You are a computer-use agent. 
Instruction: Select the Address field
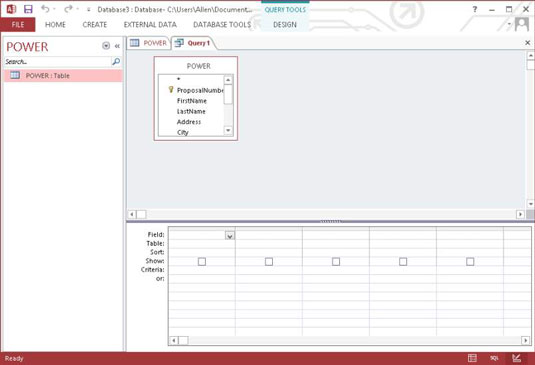pyautogui.click(x=189, y=122)
